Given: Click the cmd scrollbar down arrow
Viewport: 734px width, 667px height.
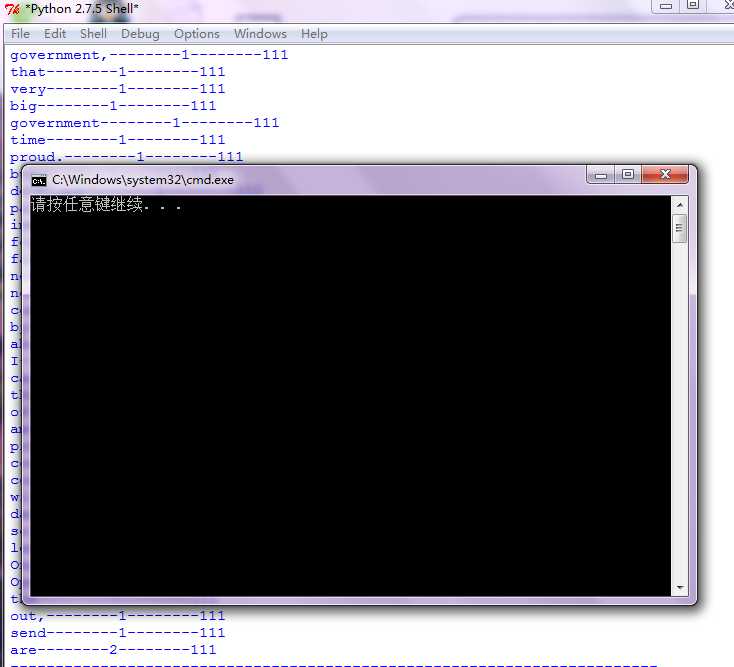Looking at the screenshot, I should pos(680,587).
